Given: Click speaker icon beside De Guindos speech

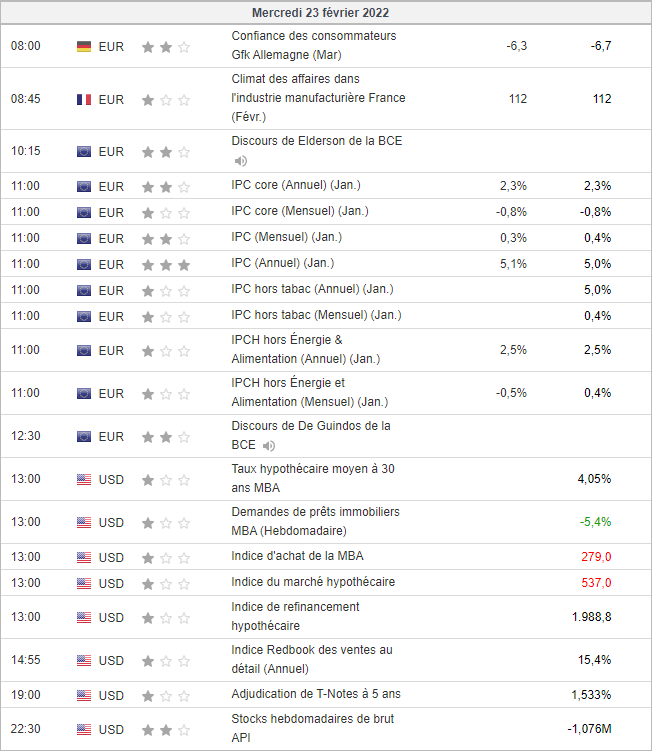Looking at the screenshot, I should point(269,445).
